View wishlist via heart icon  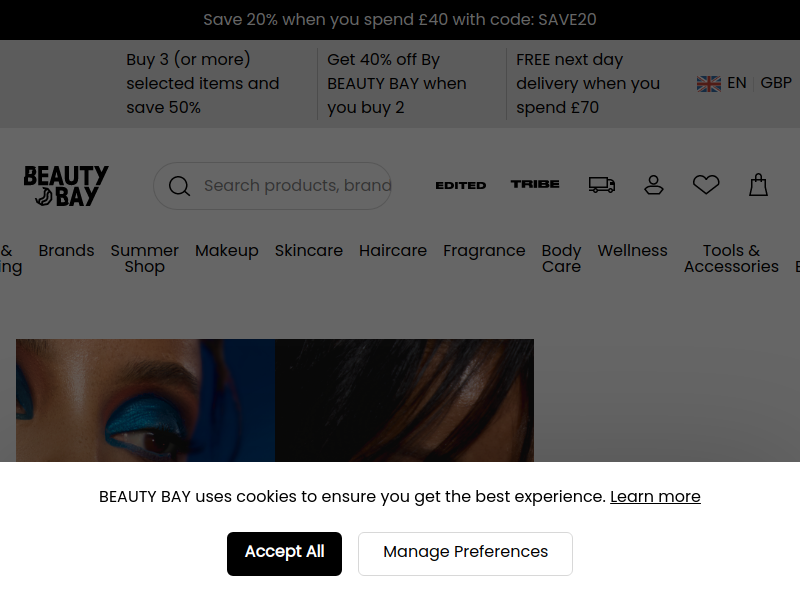pos(706,185)
